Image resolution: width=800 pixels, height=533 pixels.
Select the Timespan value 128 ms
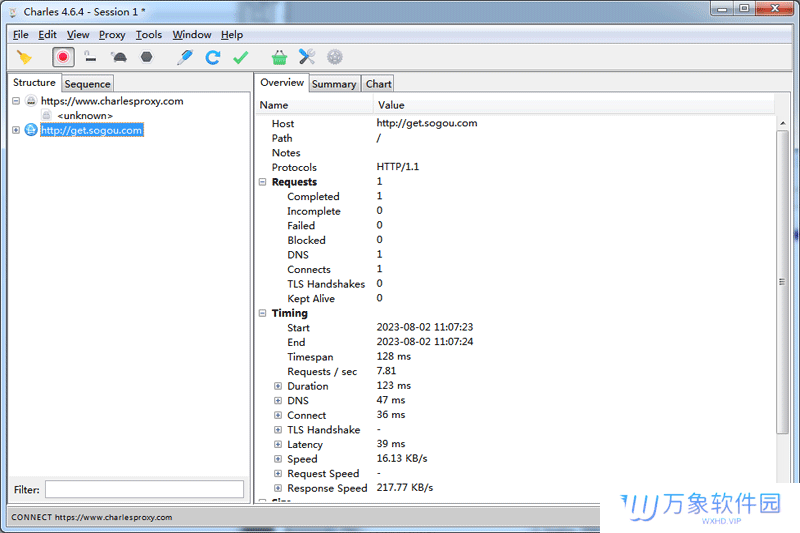pos(394,357)
